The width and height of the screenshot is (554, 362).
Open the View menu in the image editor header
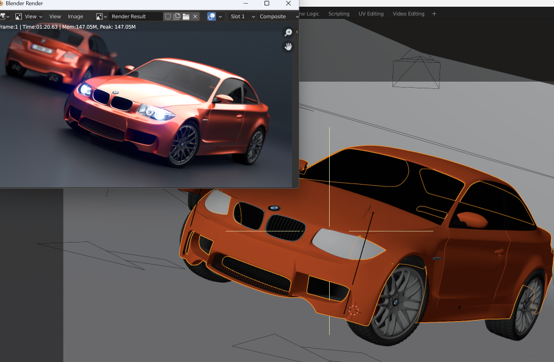pos(55,17)
